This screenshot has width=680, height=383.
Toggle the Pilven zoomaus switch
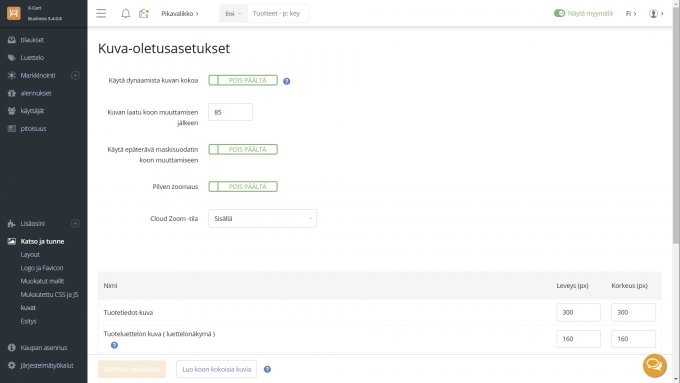tap(243, 187)
